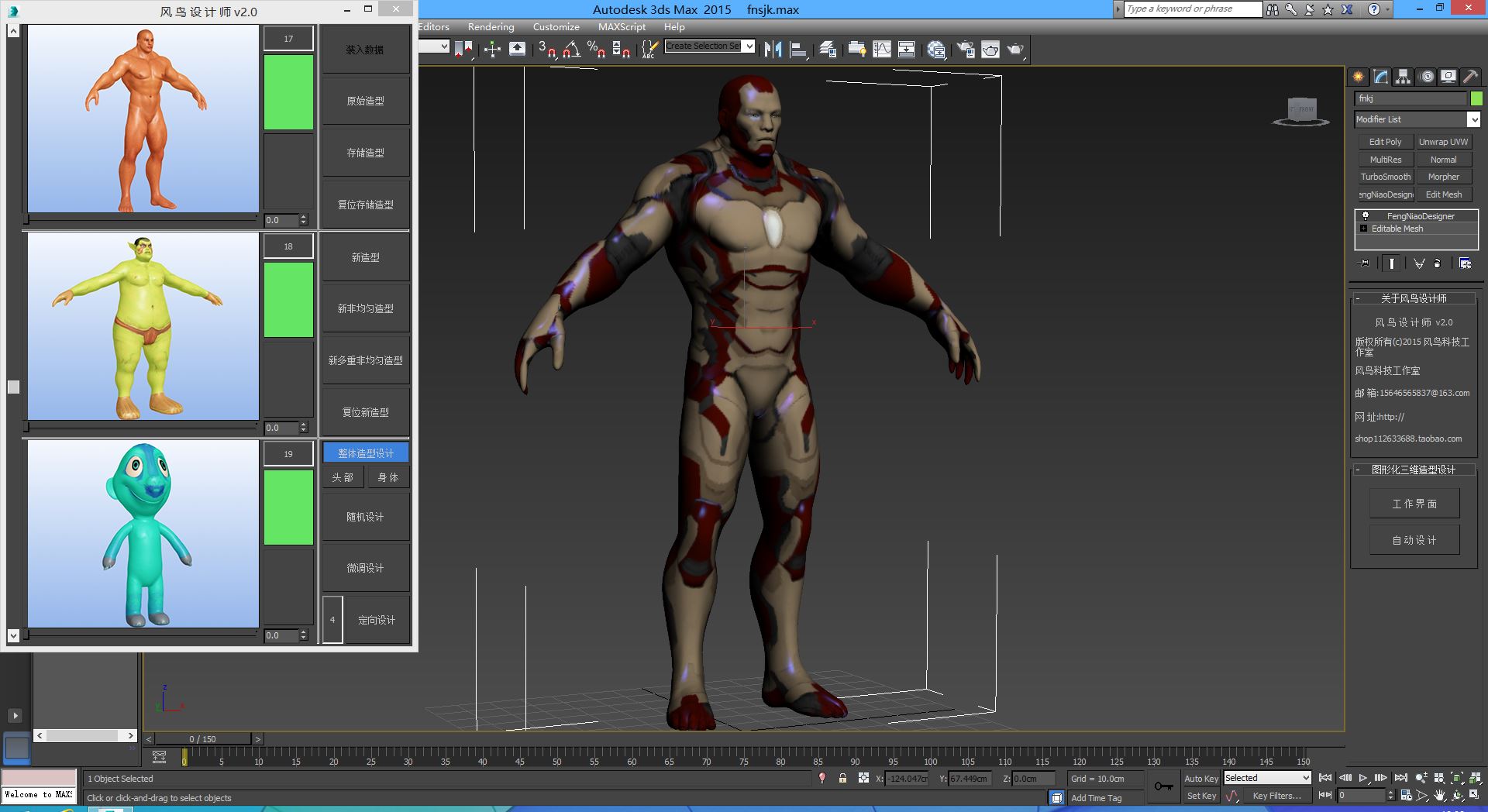Screen dimensions: 1488x812
Task: Select the 头部 tab
Action: pos(343,477)
